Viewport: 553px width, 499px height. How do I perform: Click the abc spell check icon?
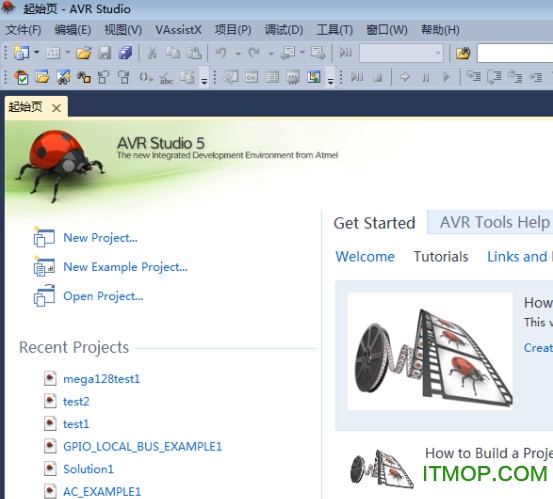166,78
